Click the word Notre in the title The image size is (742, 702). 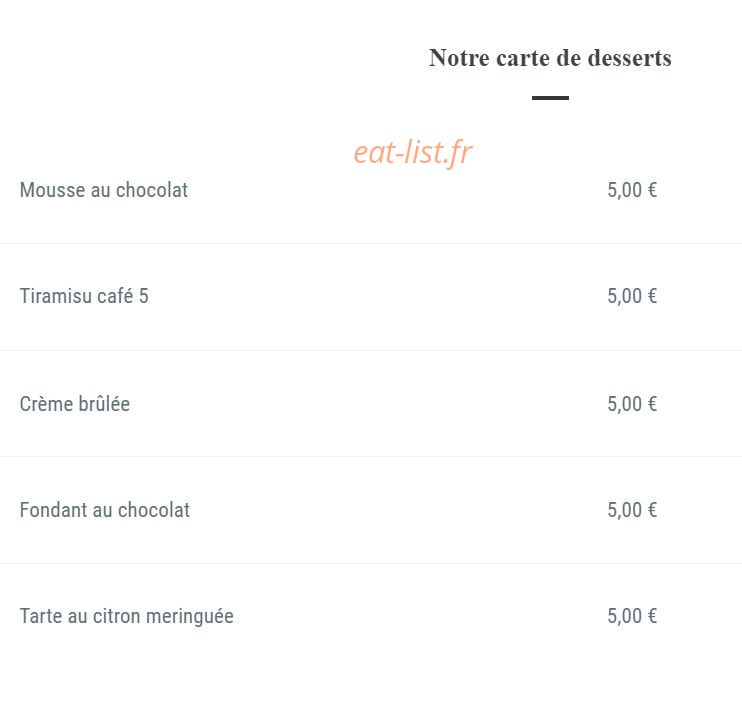(459, 58)
